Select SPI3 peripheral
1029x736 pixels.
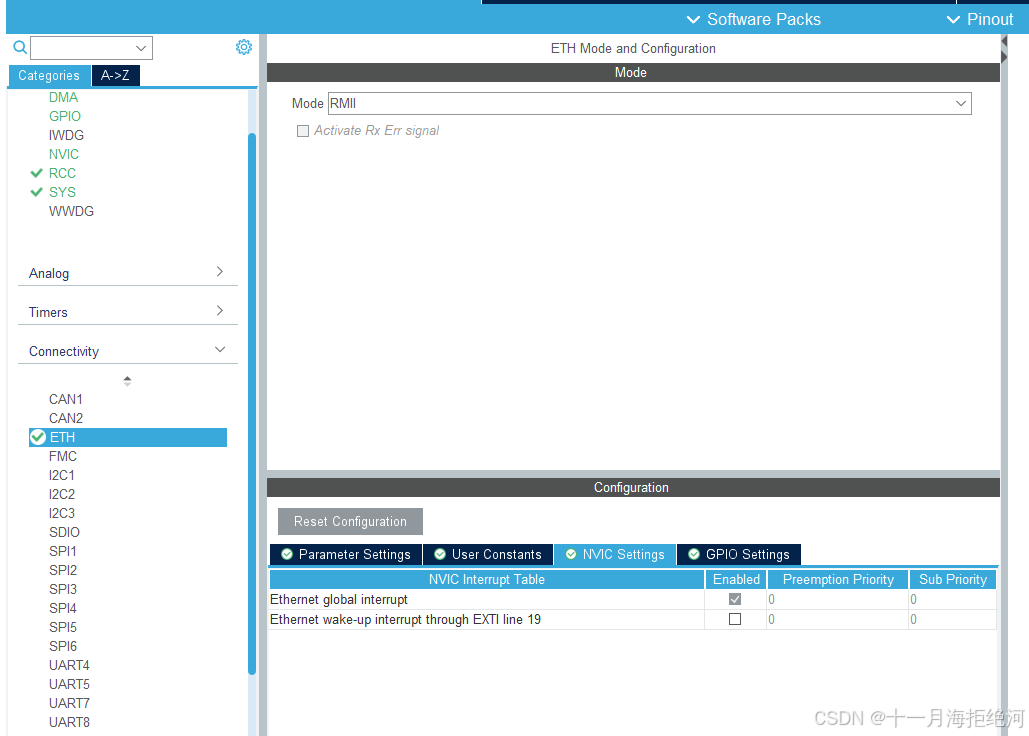(x=63, y=589)
